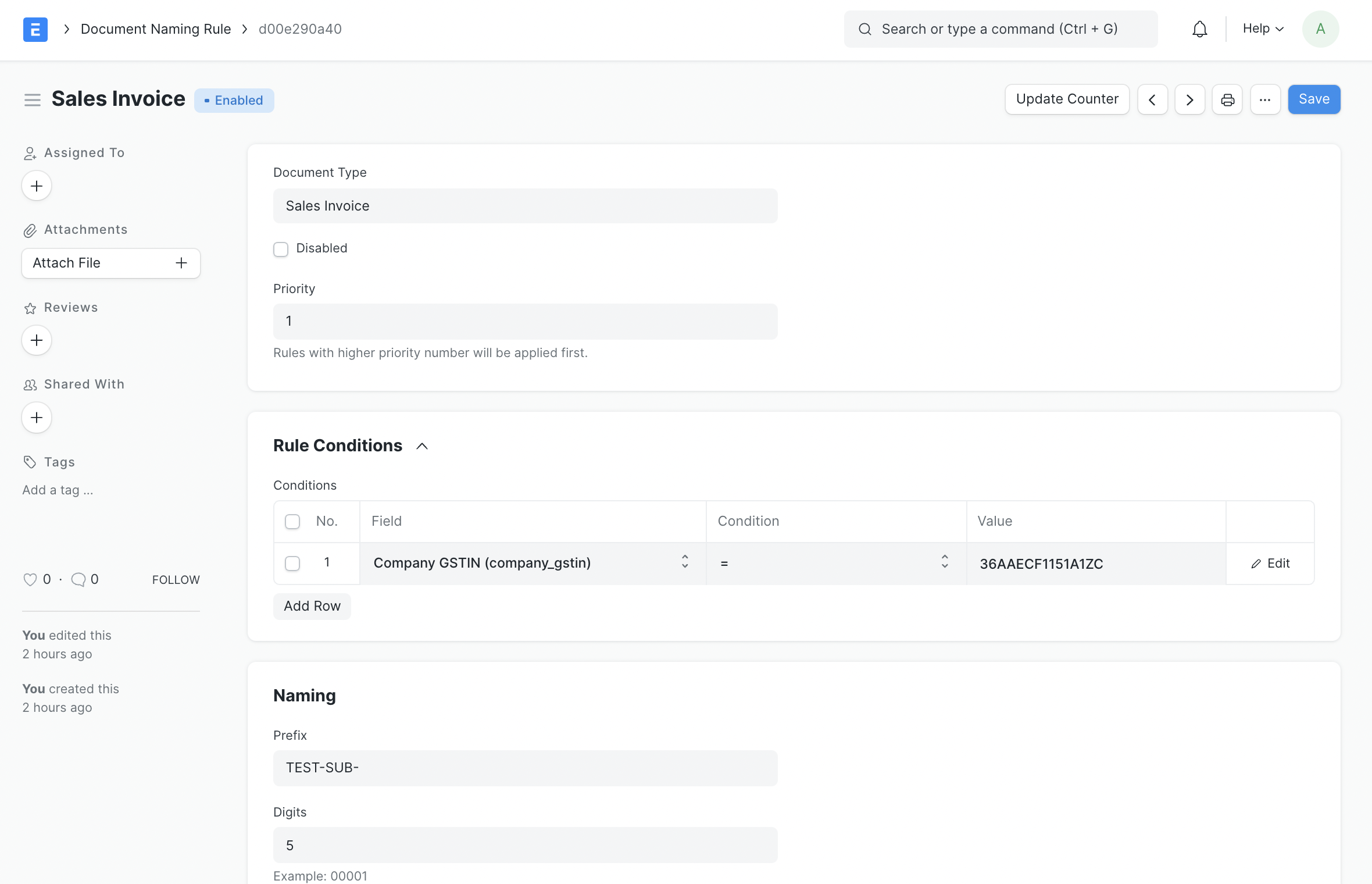Add an assignee with plus icon

pos(37,186)
